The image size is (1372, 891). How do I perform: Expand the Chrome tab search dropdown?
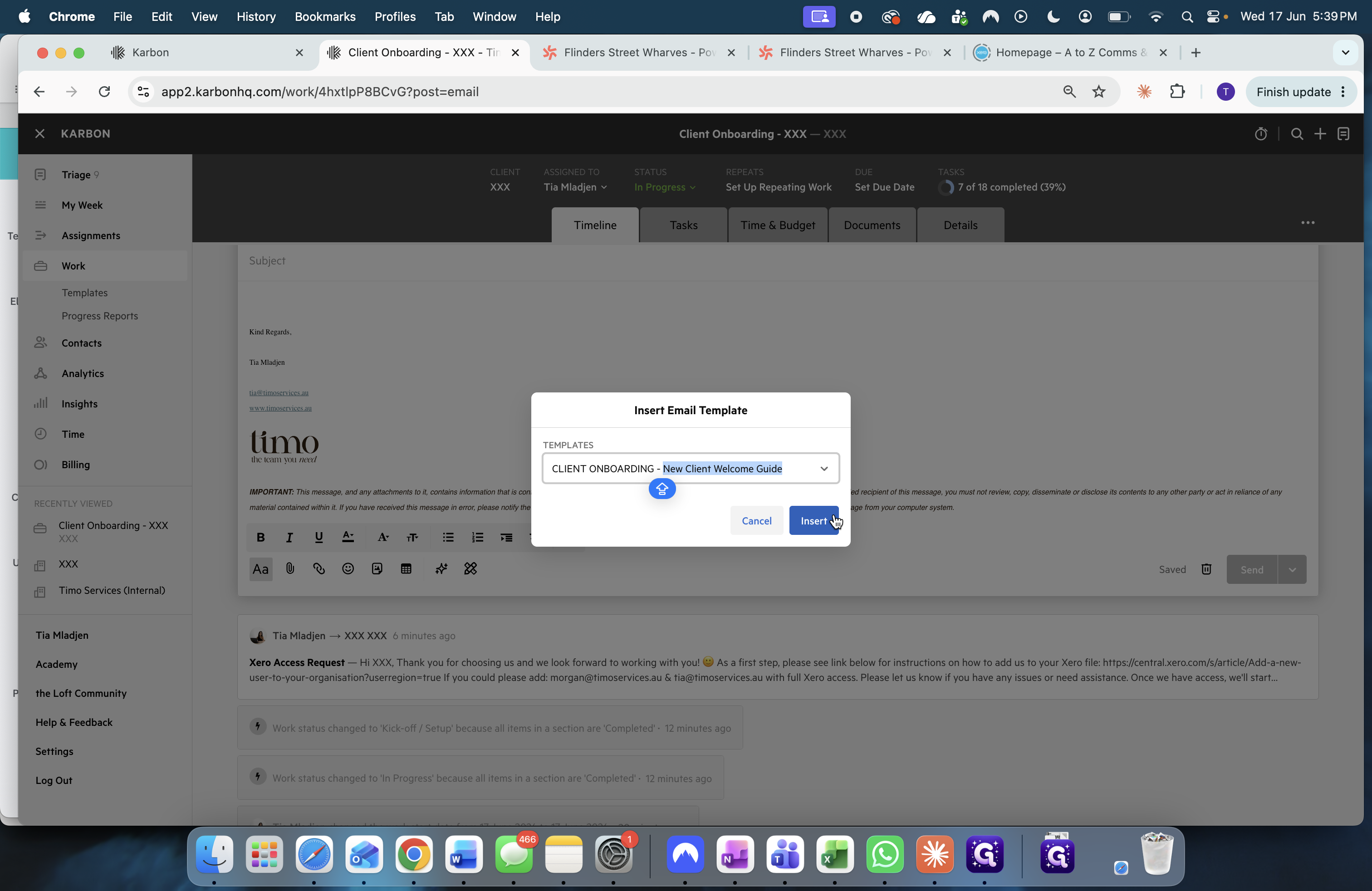[1346, 53]
